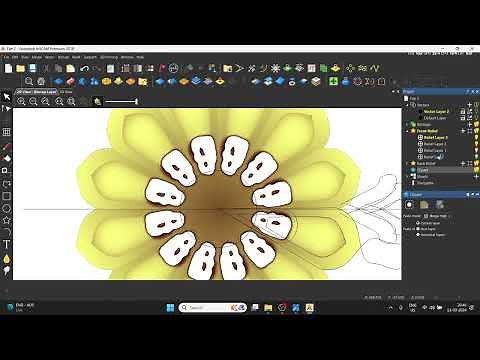Viewport: 480px width, 360px height.
Task: Select the first radio option under Paste mode
Action: click(x=418, y=223)
